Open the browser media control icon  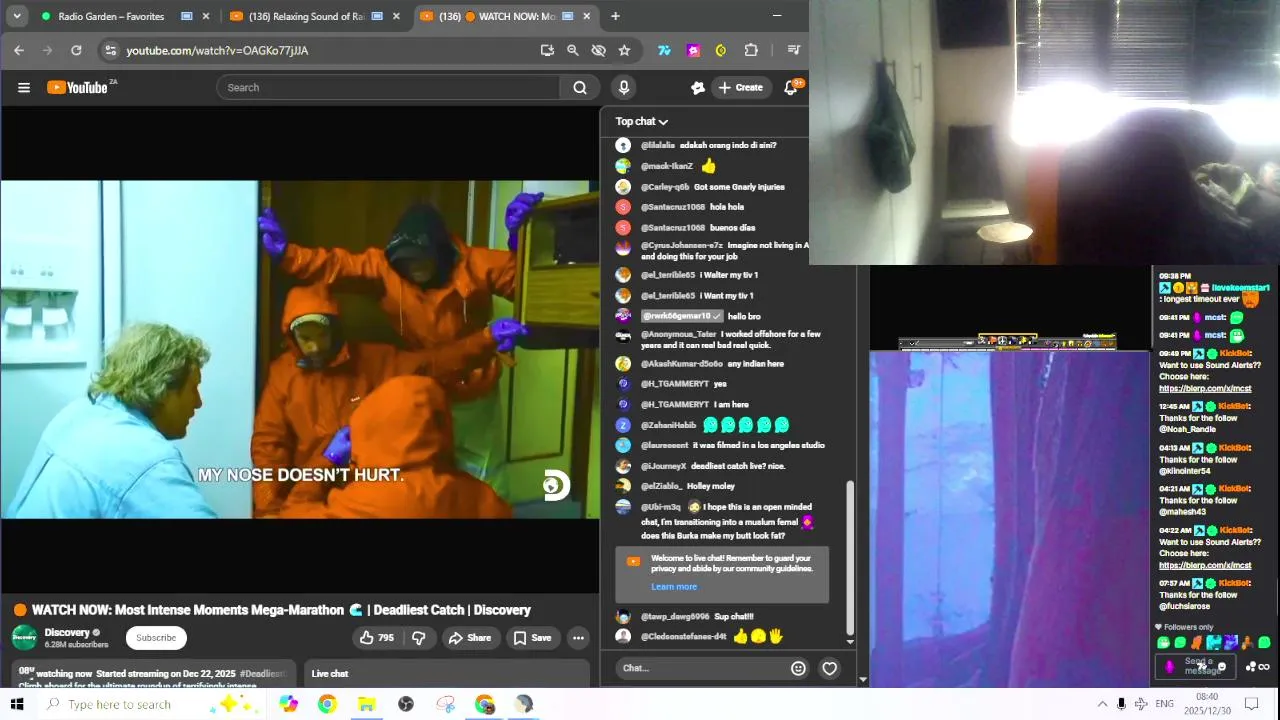(x=794, y=50)
